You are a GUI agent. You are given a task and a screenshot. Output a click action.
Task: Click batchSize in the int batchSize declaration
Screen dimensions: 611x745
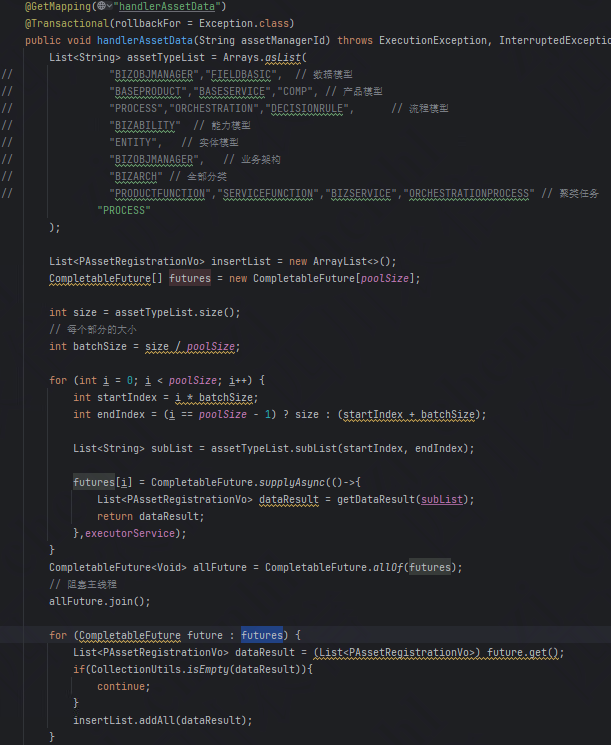pyautogui.click(x=100, y=346)
